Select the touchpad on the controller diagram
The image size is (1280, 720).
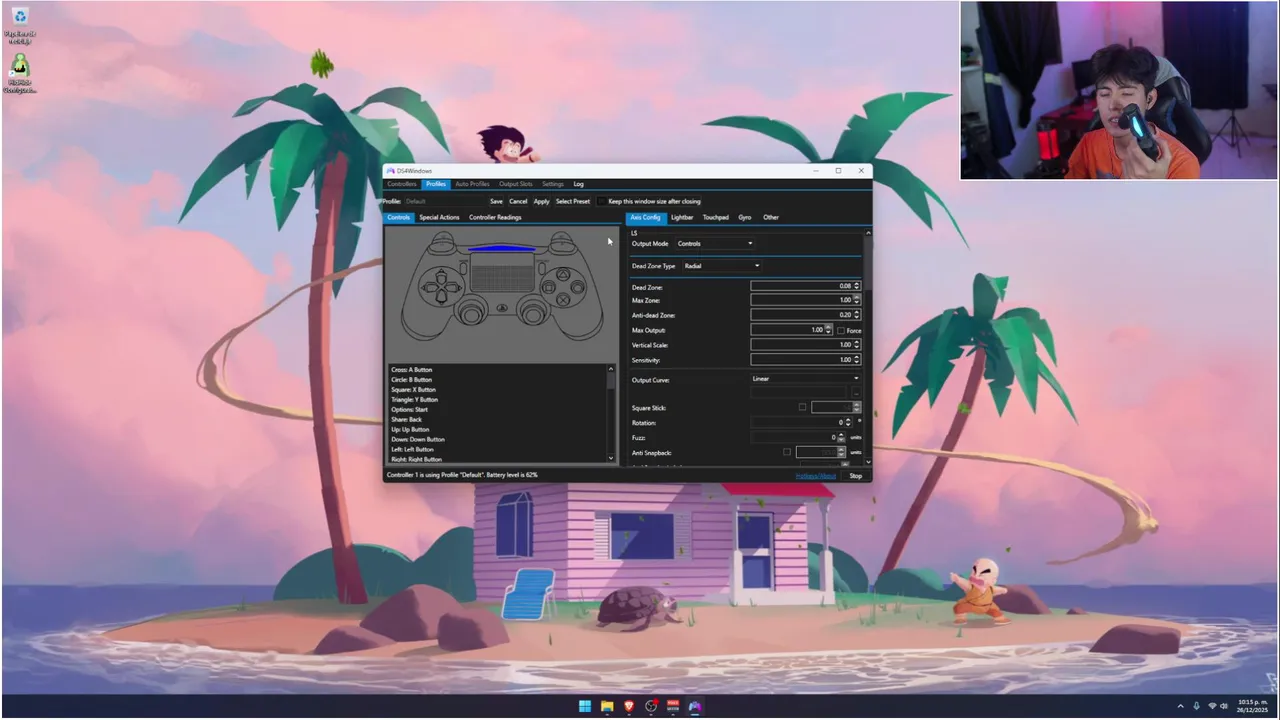502,272
